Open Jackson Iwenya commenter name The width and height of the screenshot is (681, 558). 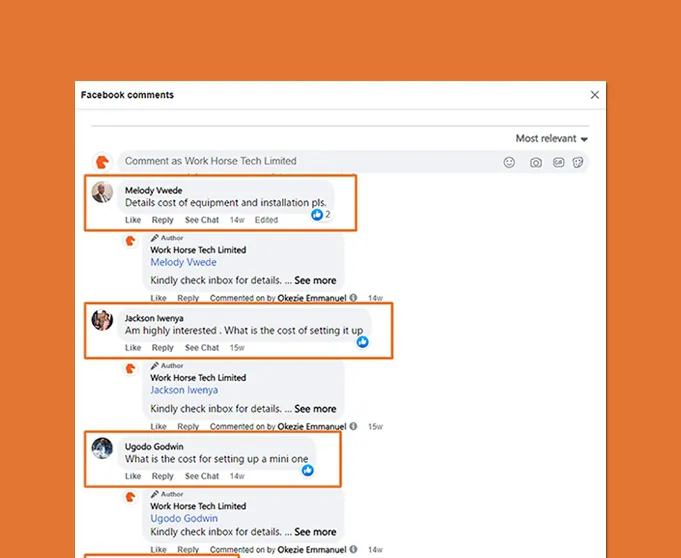(154, 318)
